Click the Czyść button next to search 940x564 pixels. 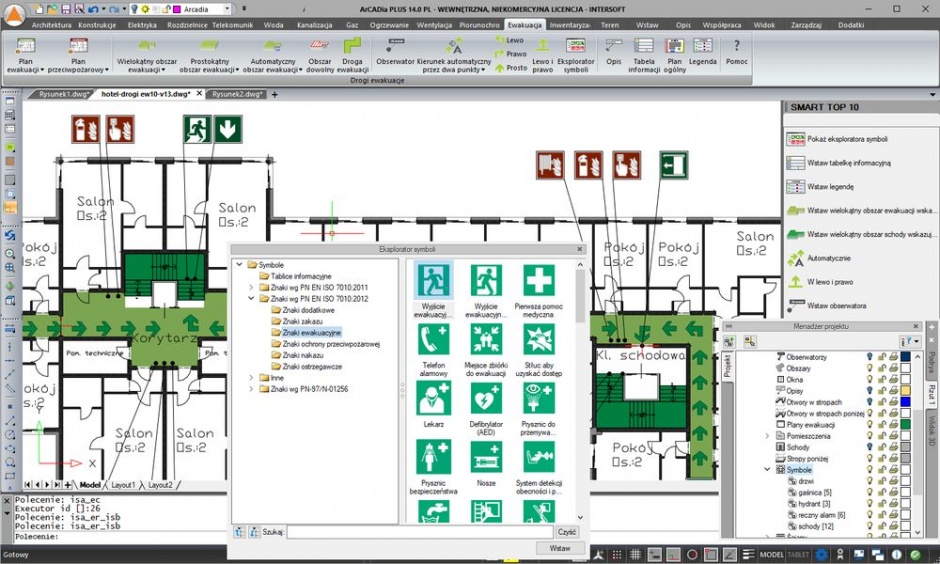tap(567, 532)
